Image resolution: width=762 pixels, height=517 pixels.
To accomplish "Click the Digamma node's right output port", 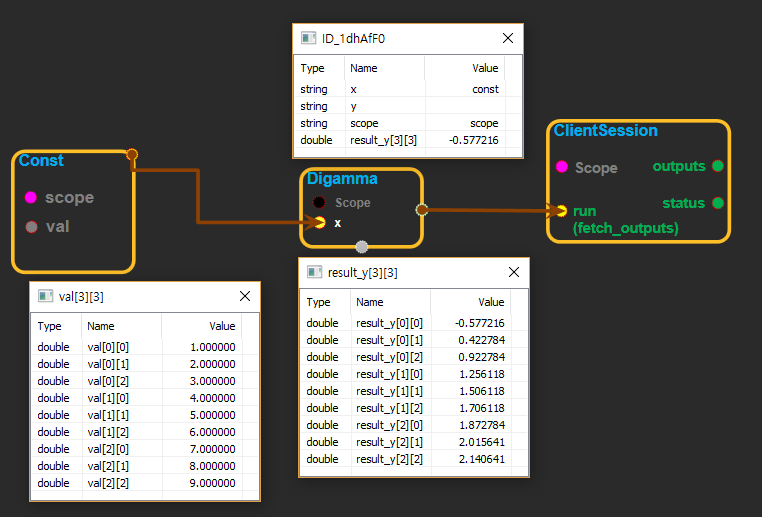I will click(x=421, y=209).
